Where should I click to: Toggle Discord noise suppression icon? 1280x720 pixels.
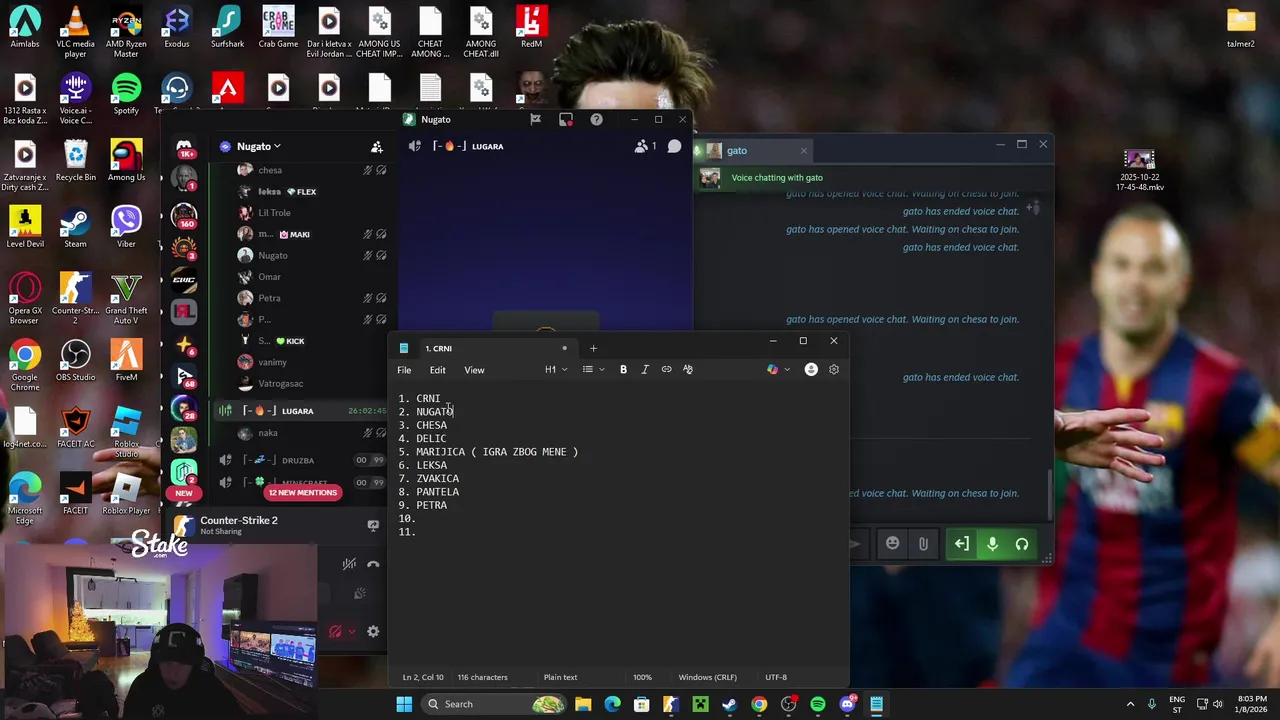click(x=349, y=564)
